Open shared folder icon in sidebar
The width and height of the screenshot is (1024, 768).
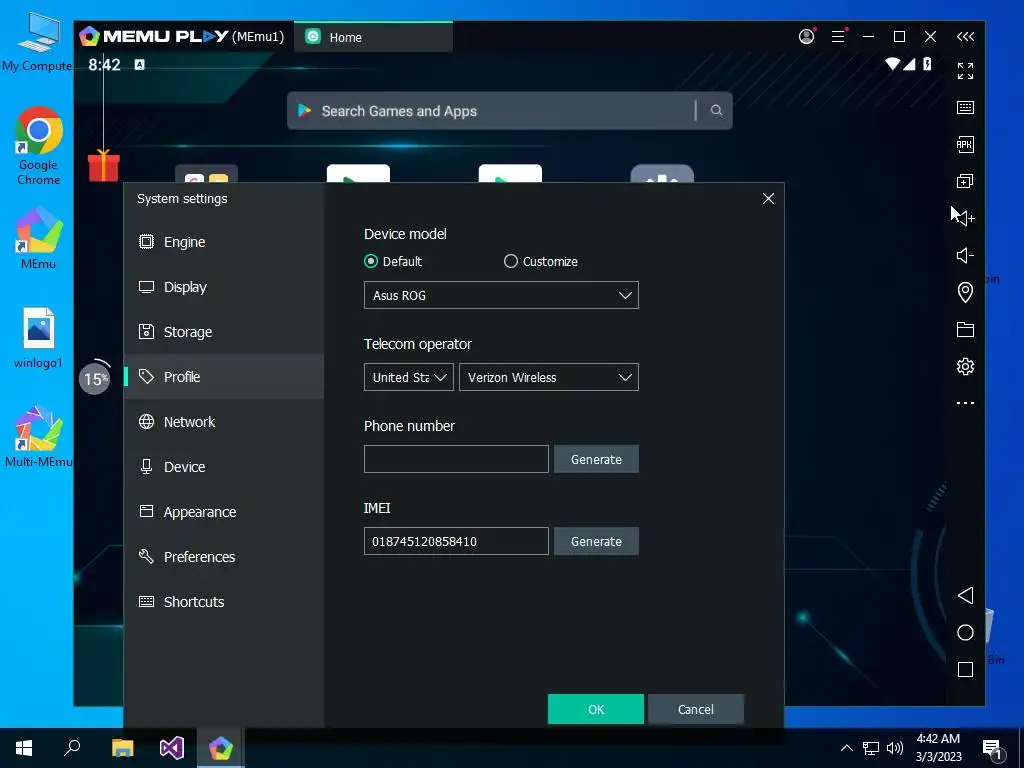(x=965, y=329)
